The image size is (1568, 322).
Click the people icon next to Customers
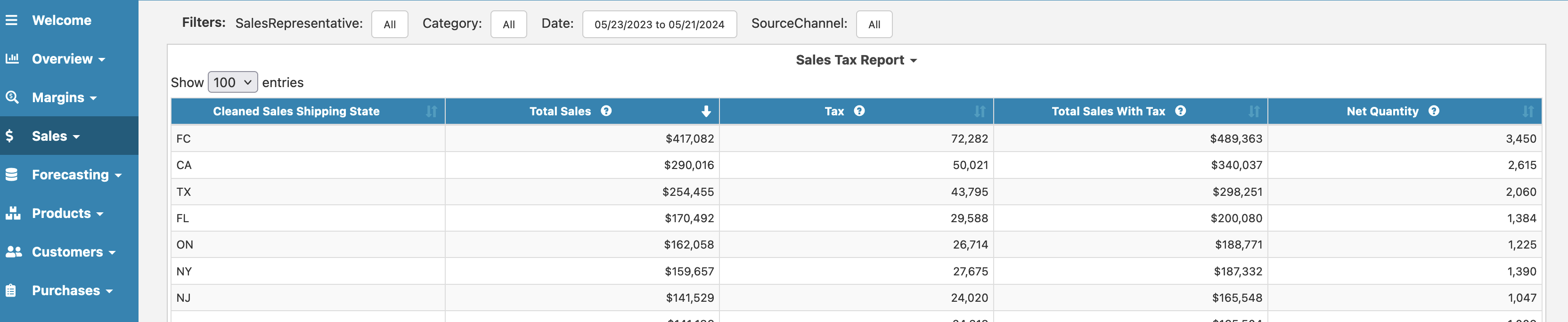click(x=13, y=251)
